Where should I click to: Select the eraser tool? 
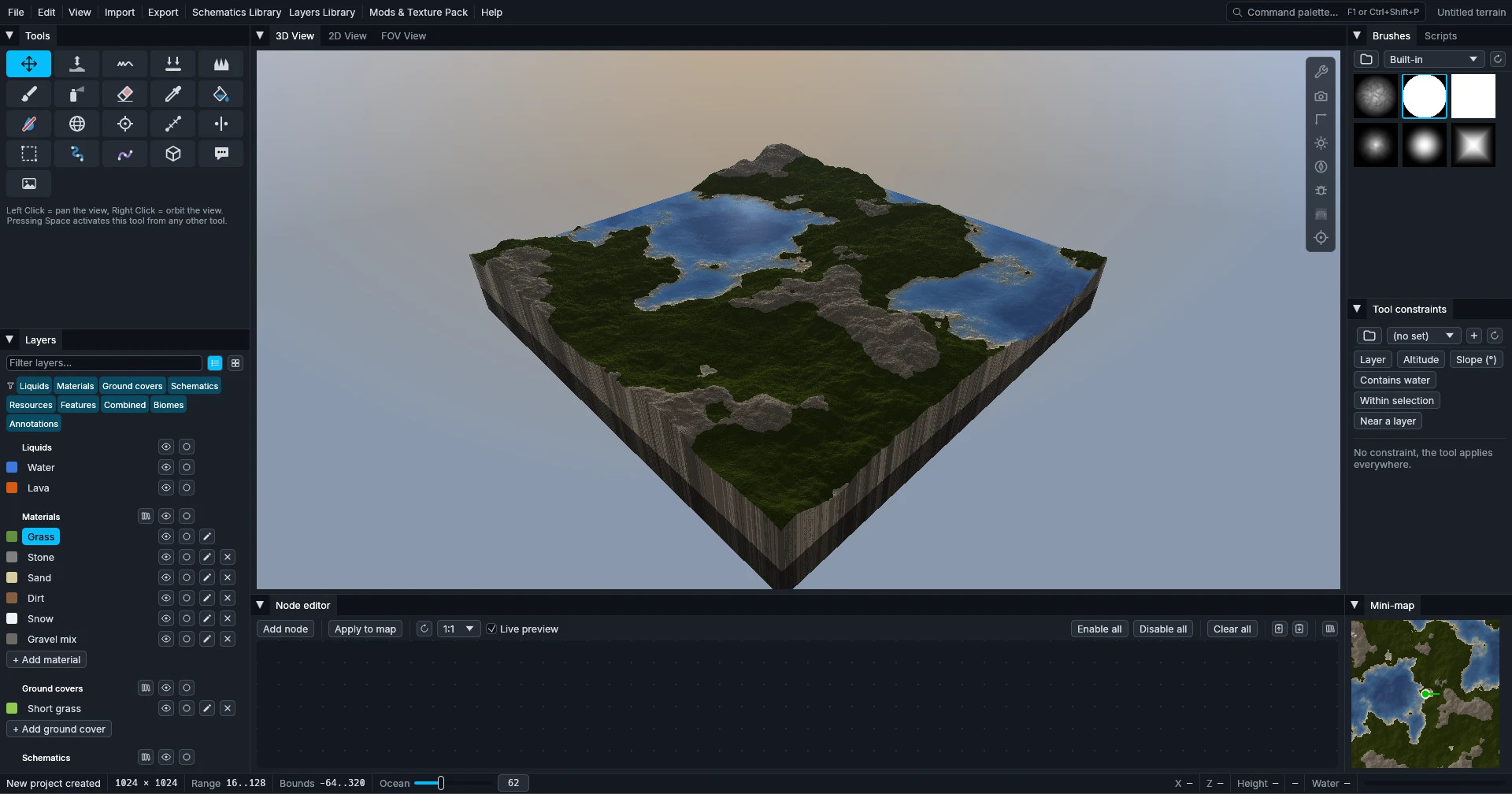click(125, 94)
